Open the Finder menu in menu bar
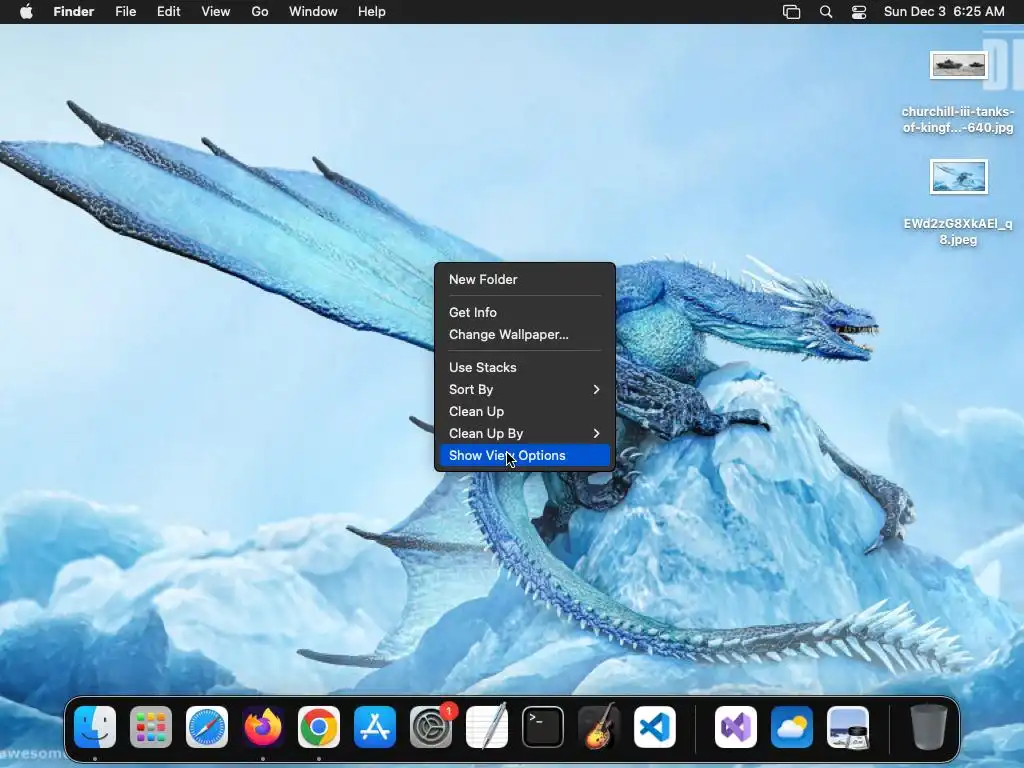Screen dimensions: 1024x768 [74, 12]
